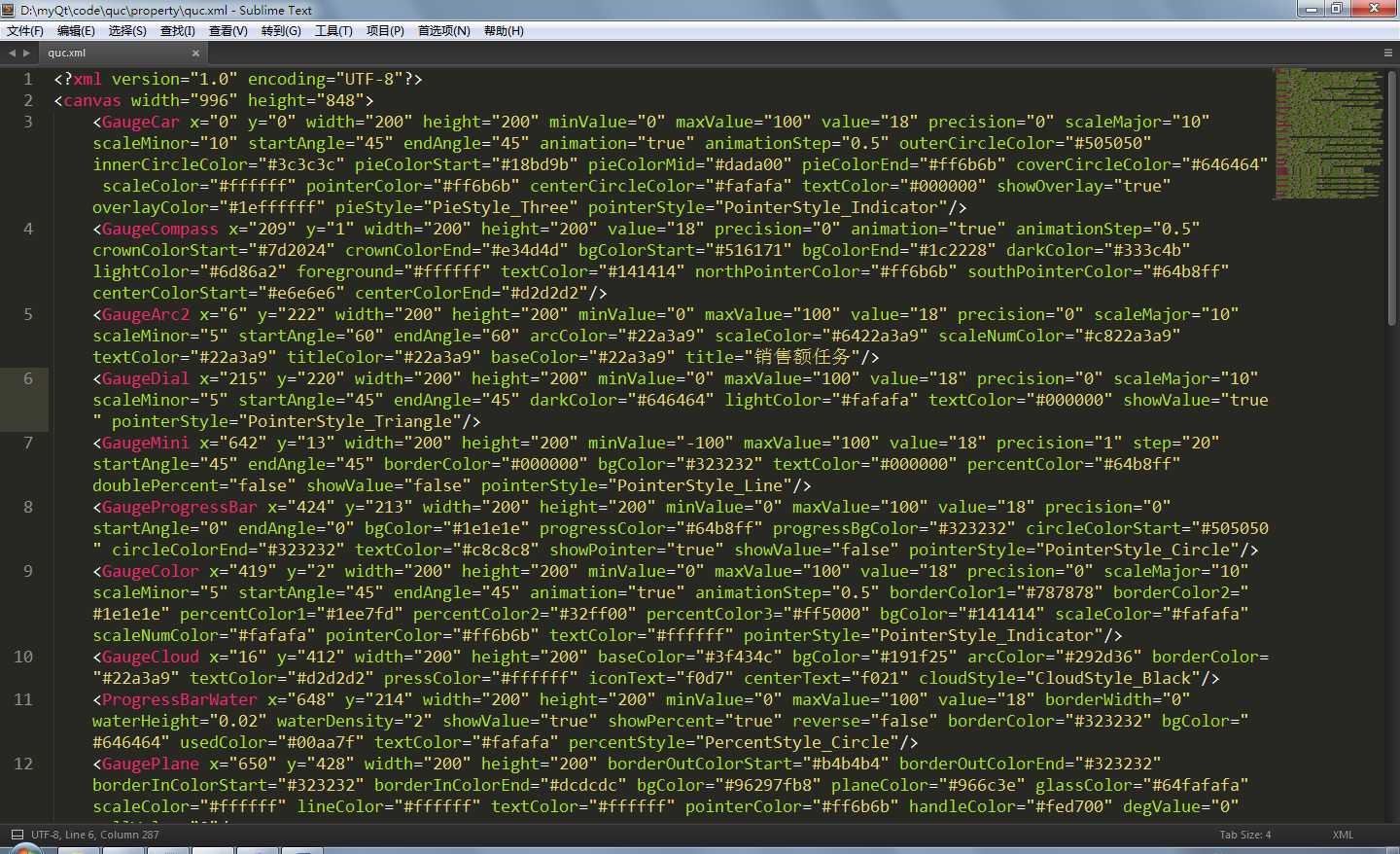Click the GaugeDial tag name
The width and height of the screenshot is (1400, 854).
pos(146,378)
